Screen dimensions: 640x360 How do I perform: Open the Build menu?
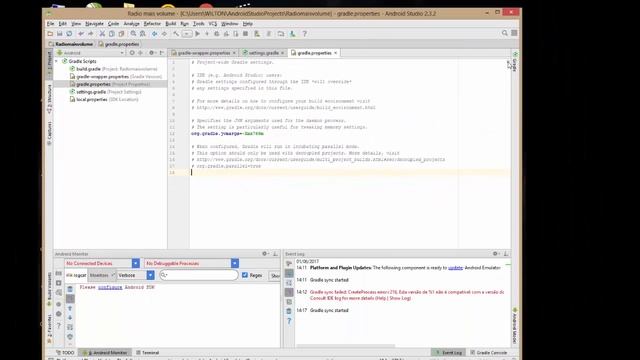(171, 24)
